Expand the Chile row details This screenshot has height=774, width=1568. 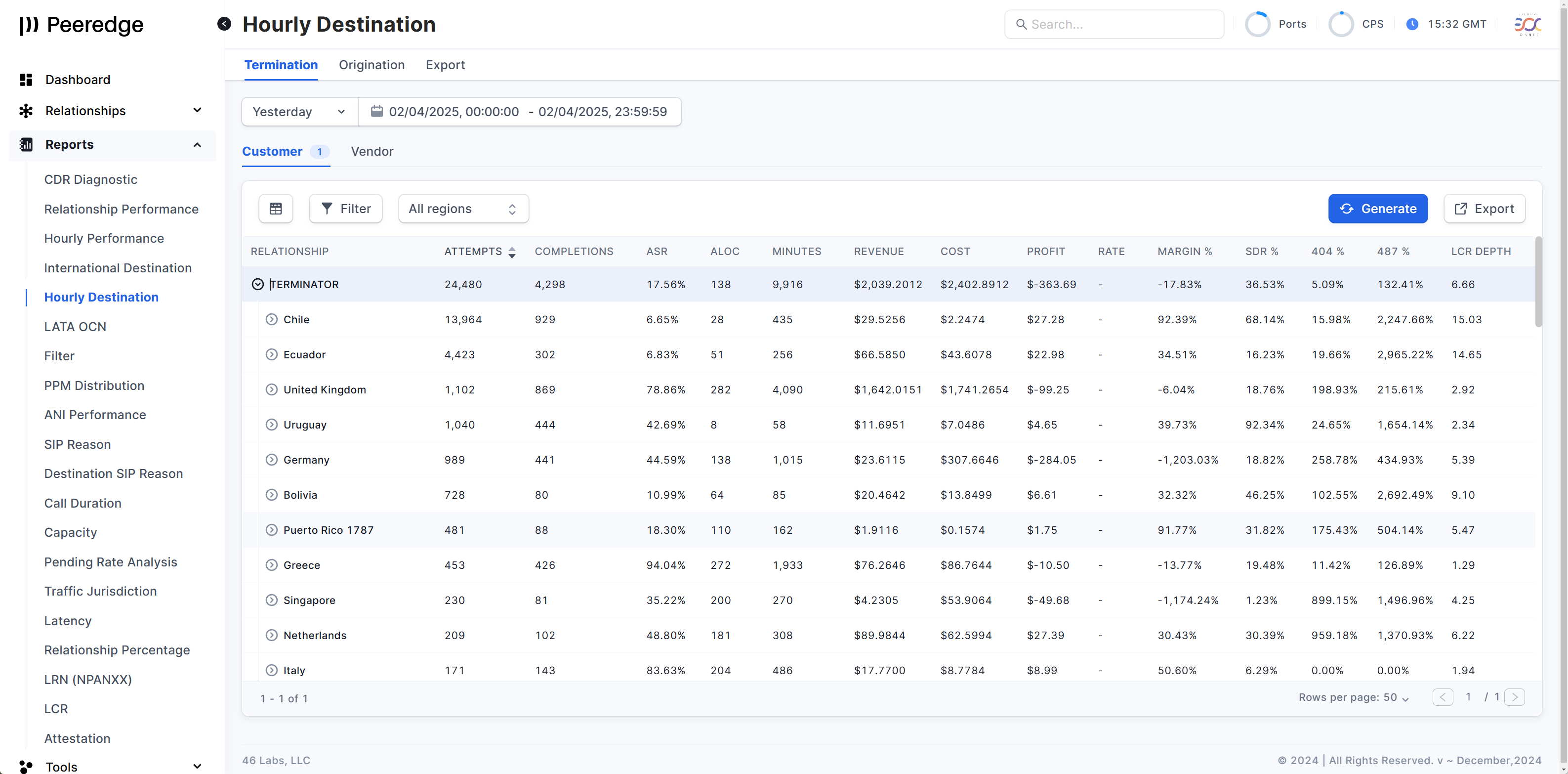(x=272, y=320)
